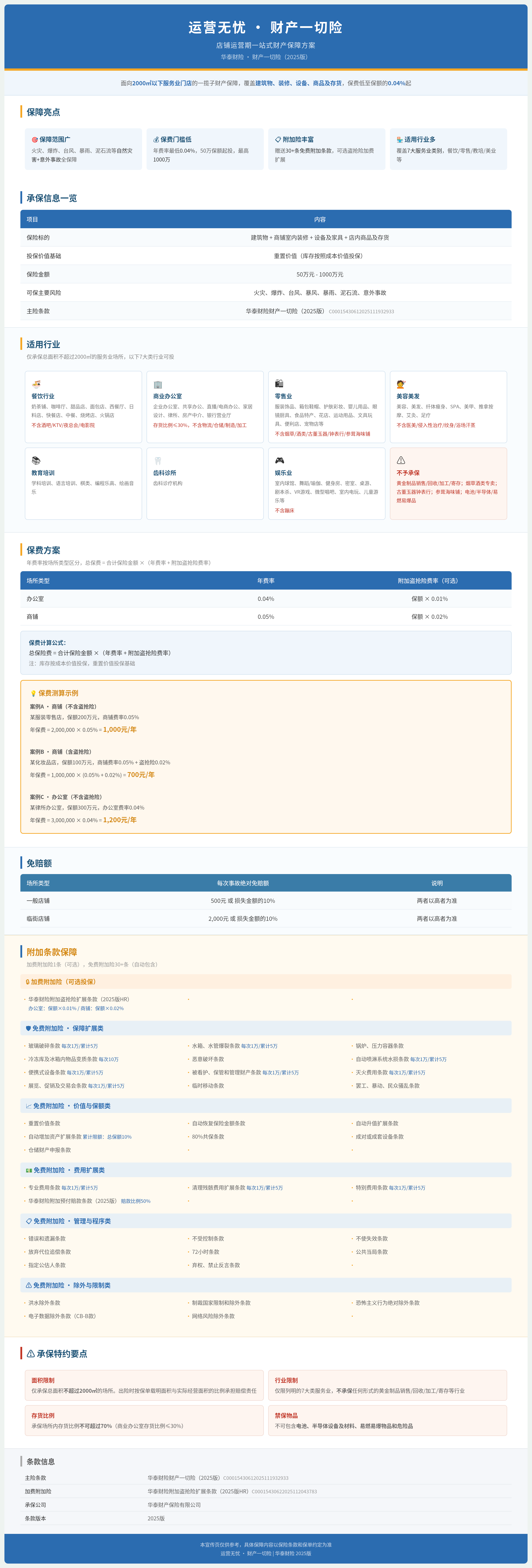This screenshot has width=532, height=1568.
Task: Click the shield icon beside 保障扩展类
Action: pos(29,1029)
